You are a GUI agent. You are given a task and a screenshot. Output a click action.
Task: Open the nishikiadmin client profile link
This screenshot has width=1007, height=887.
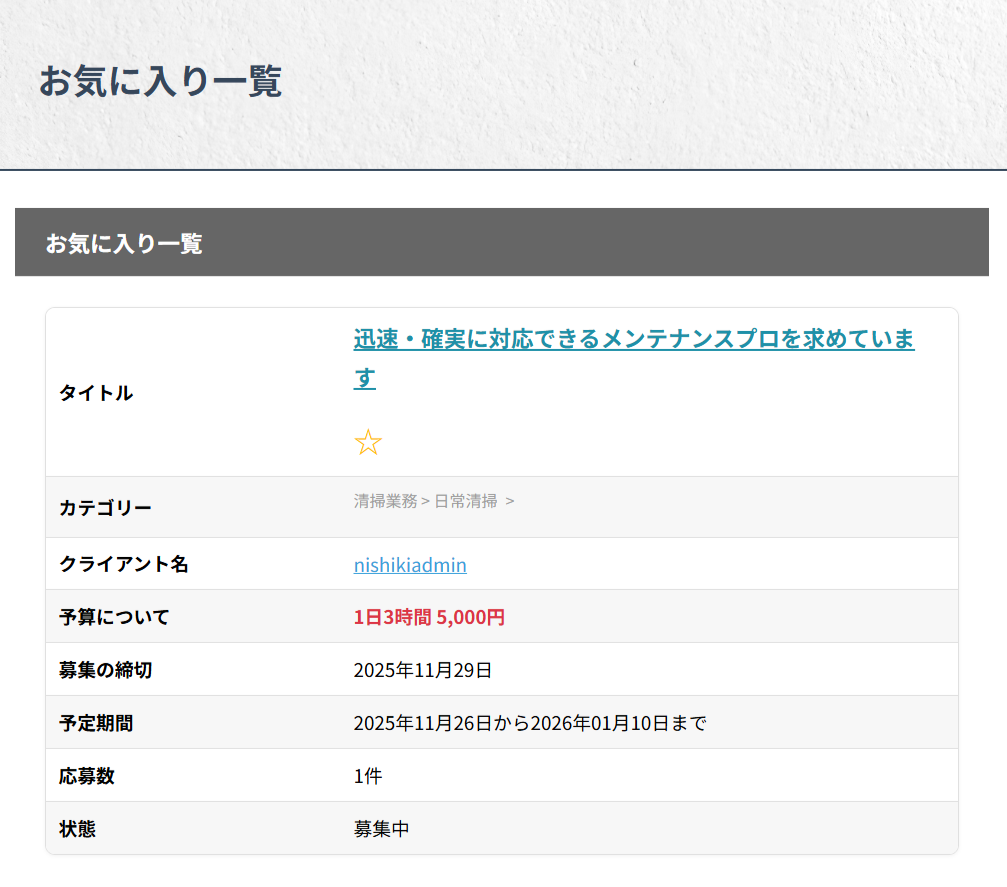pyautogui.click(x=410, y=565)
